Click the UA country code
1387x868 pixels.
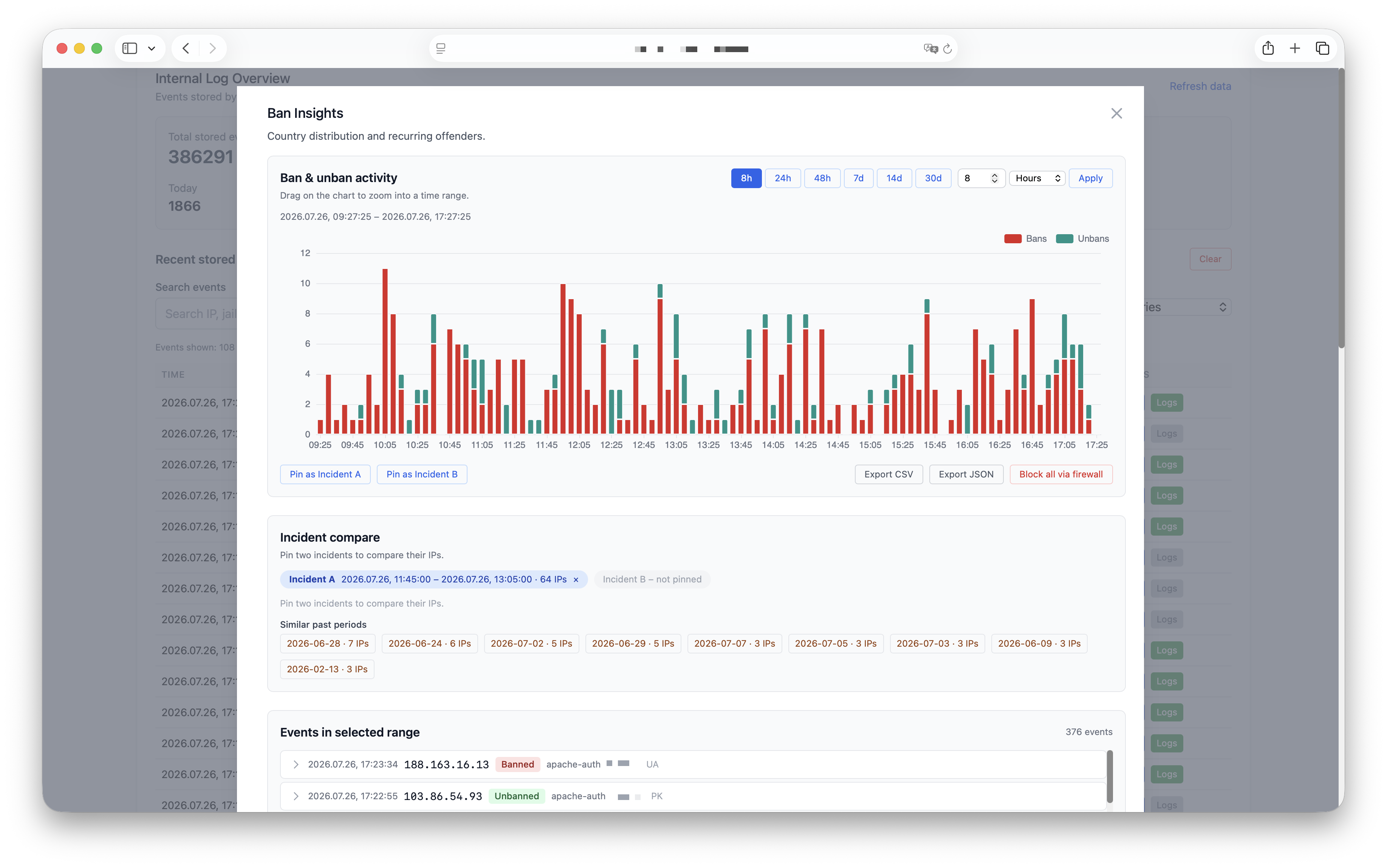point(652,765)
